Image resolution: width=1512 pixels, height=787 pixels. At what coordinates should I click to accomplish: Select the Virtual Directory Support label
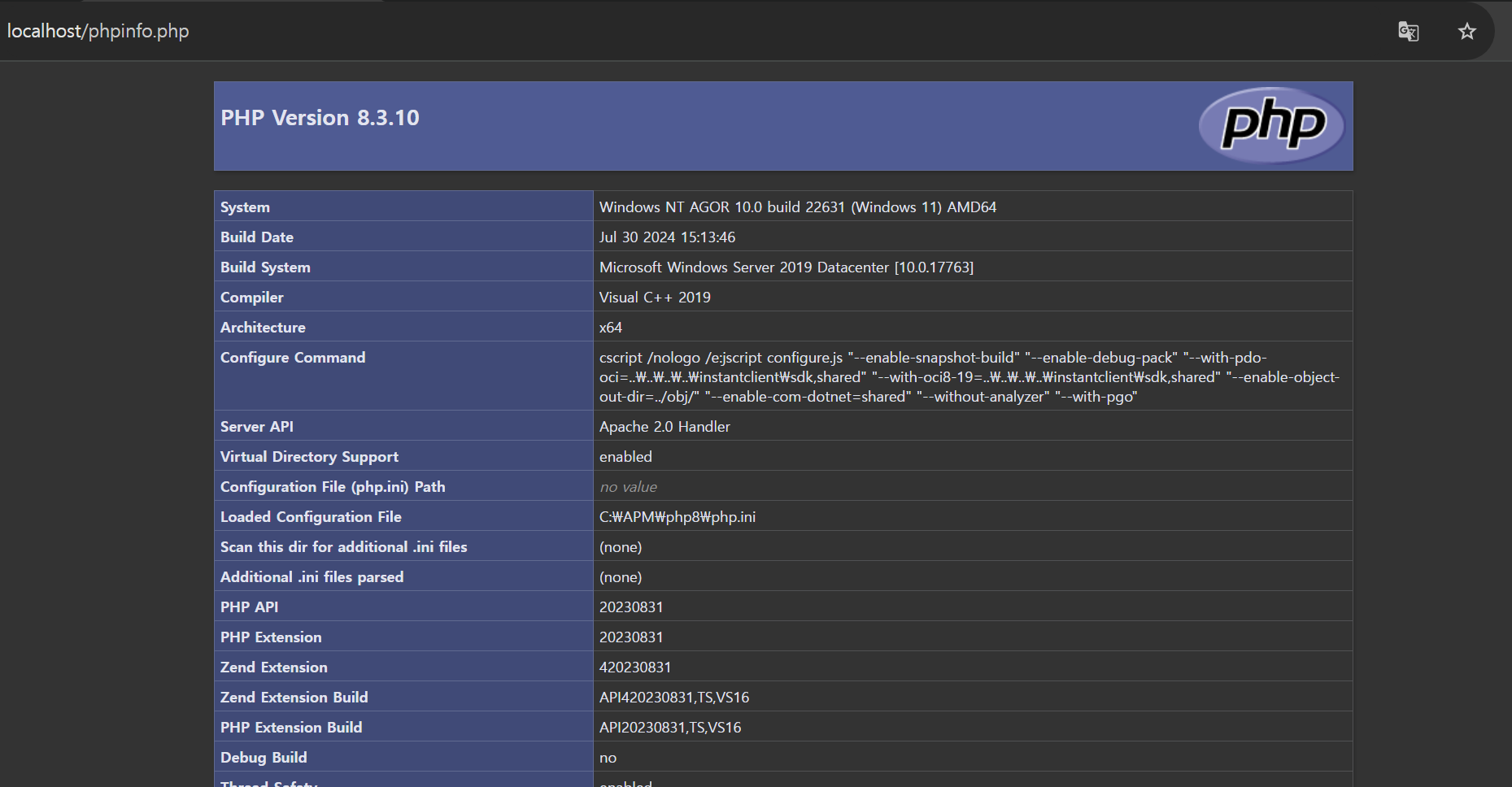[x=309, y=457]
